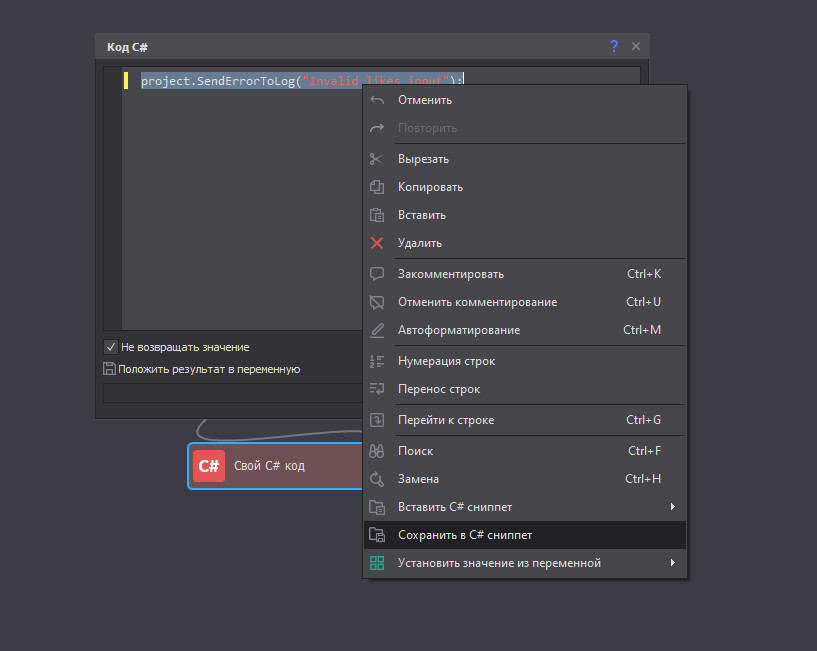Toggle Нумерация строк line numbering
Screen dimensions: 817x651
(x=445, y=361)
